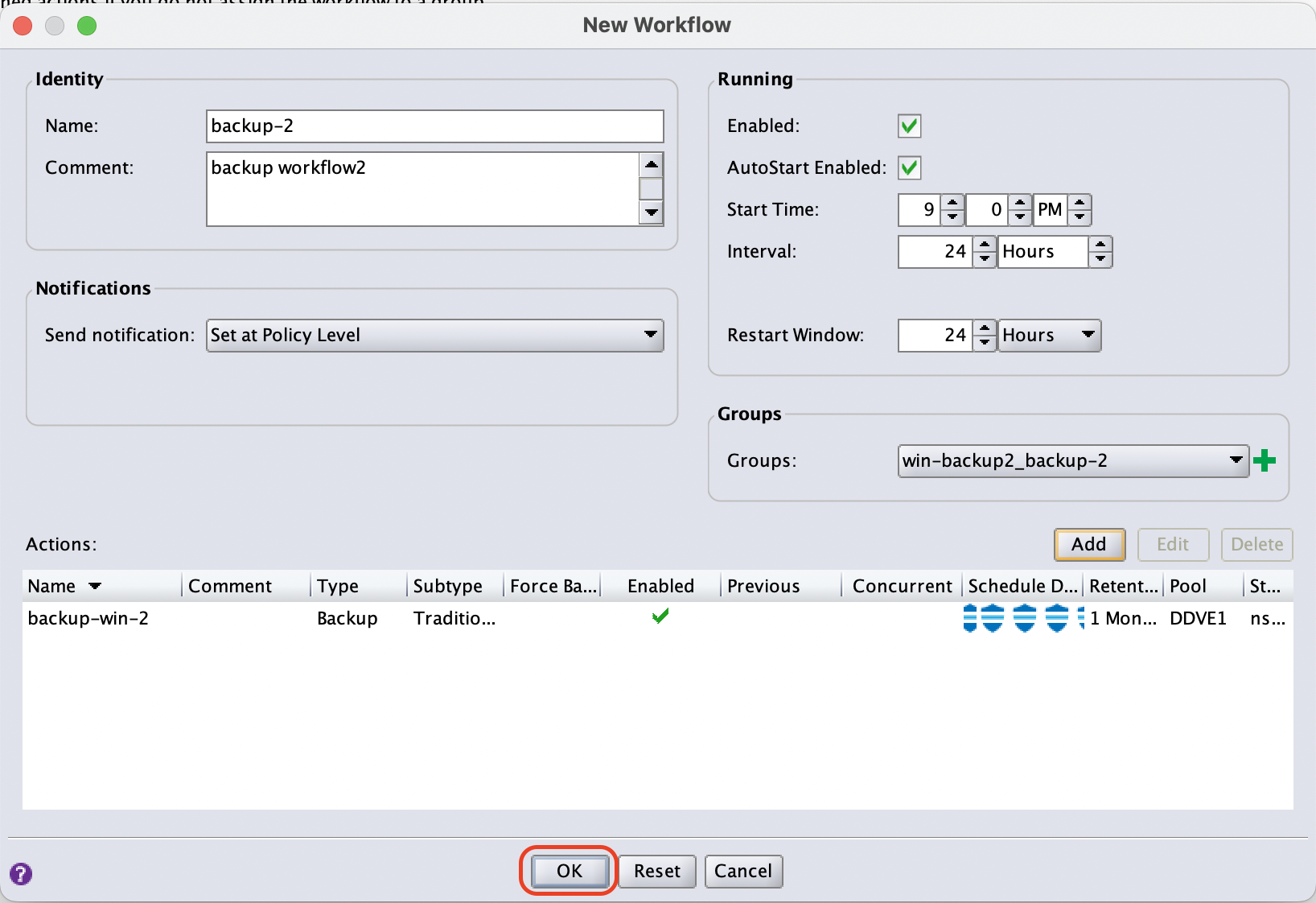Image resolution: width=1316 pixels, height=903 pixels.
Task: Click the Force Ba... column header
Action: coord(553,586)
